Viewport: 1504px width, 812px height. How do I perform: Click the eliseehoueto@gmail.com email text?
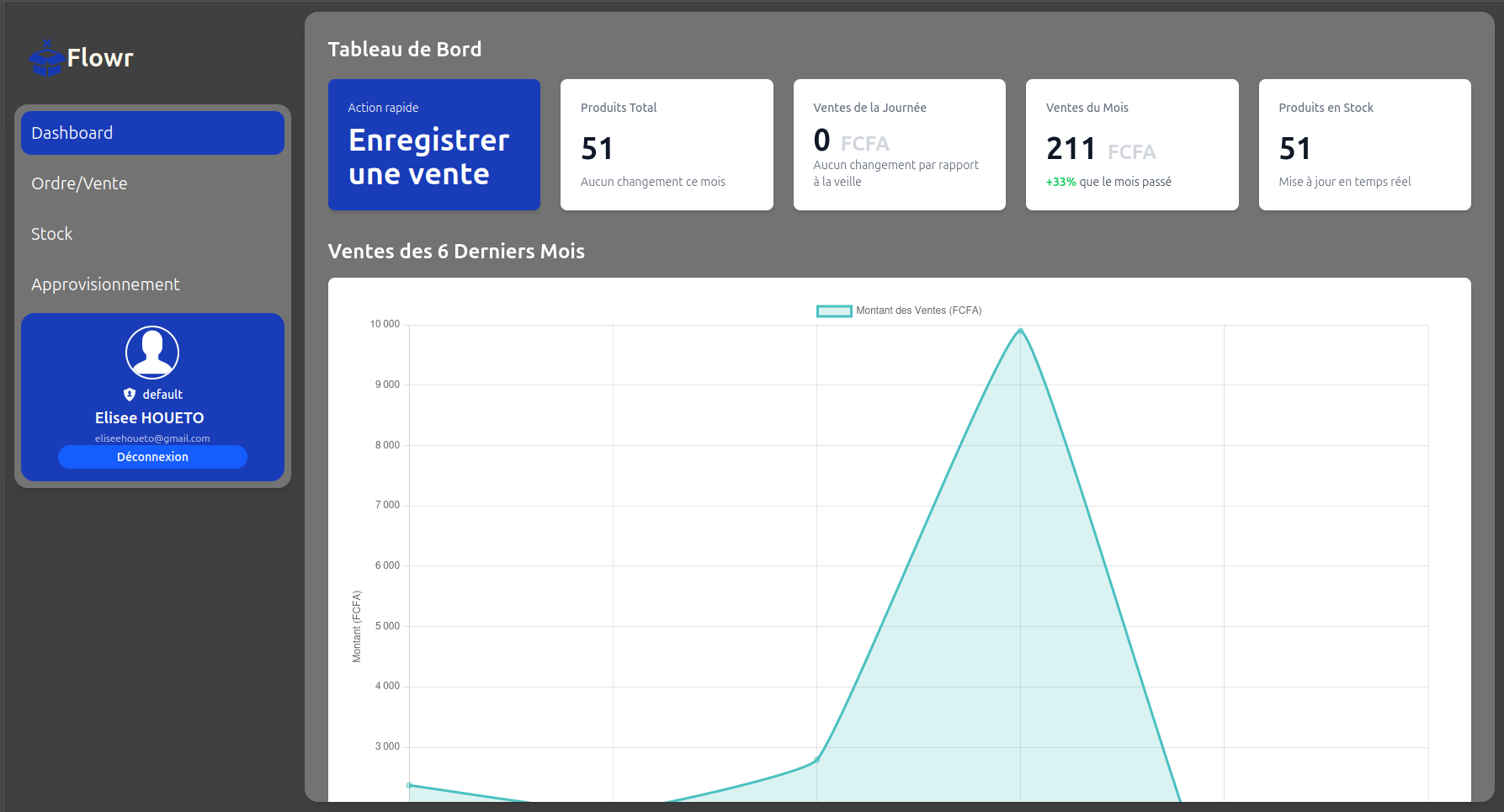point(152,438)
